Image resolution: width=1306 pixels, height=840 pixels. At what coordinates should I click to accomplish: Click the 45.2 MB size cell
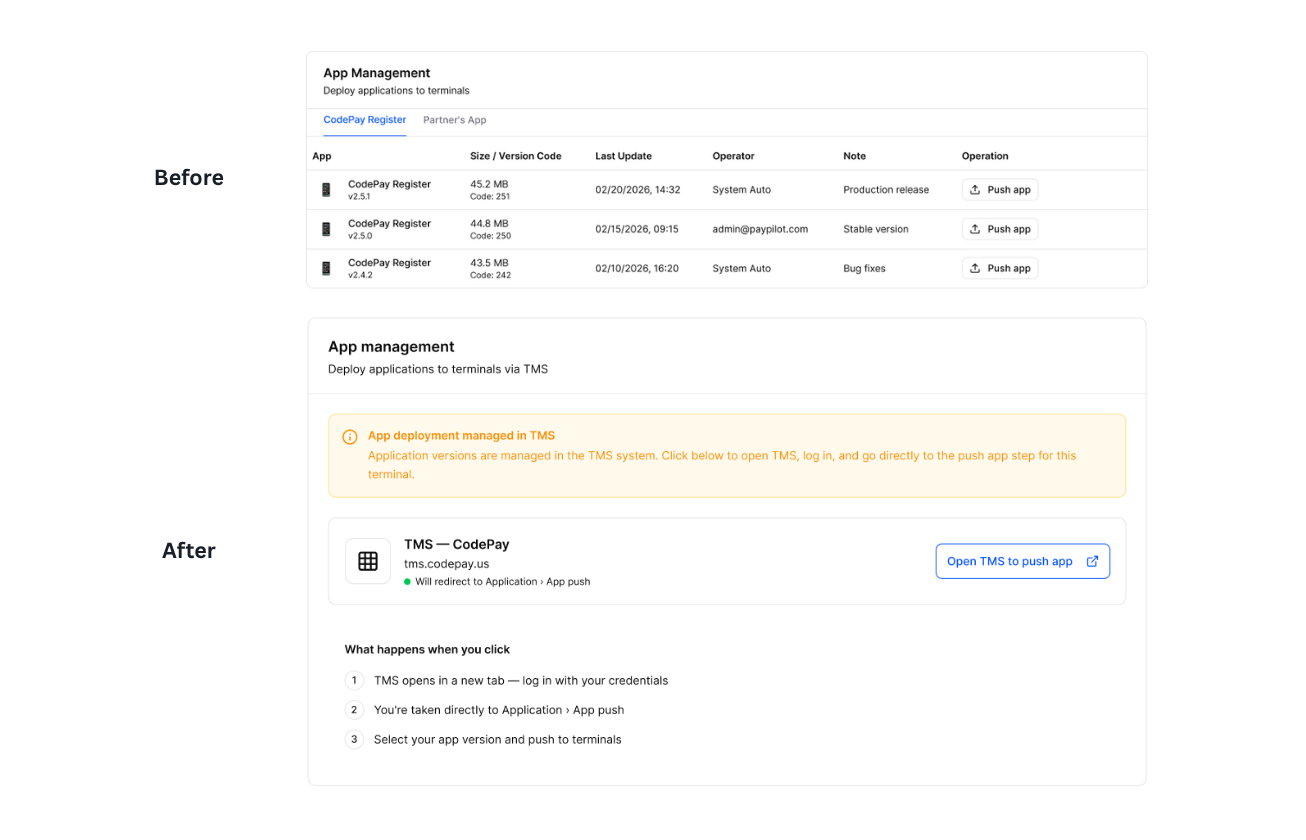tap(489, 184)
